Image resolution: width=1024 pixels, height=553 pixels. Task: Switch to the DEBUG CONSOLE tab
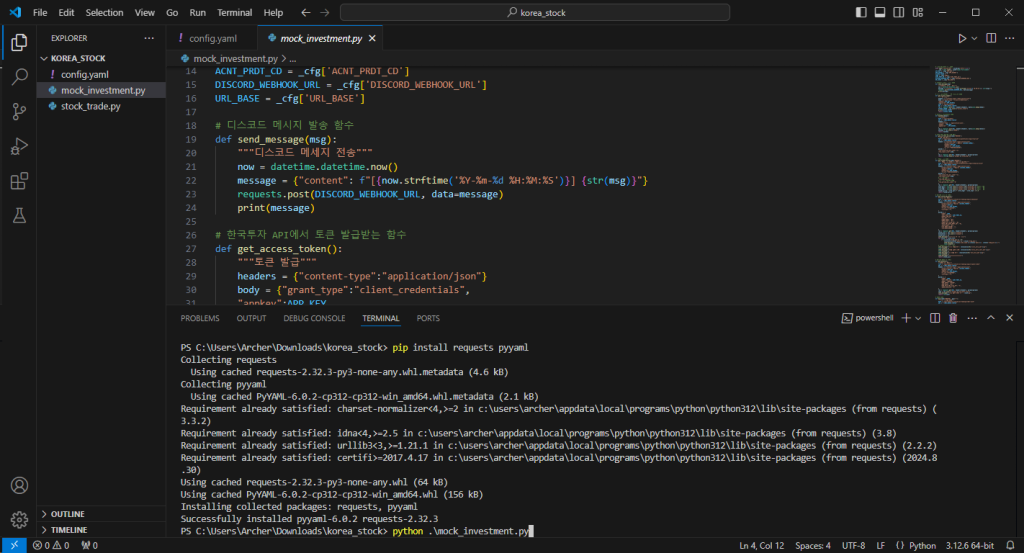(x=314, y=318)
